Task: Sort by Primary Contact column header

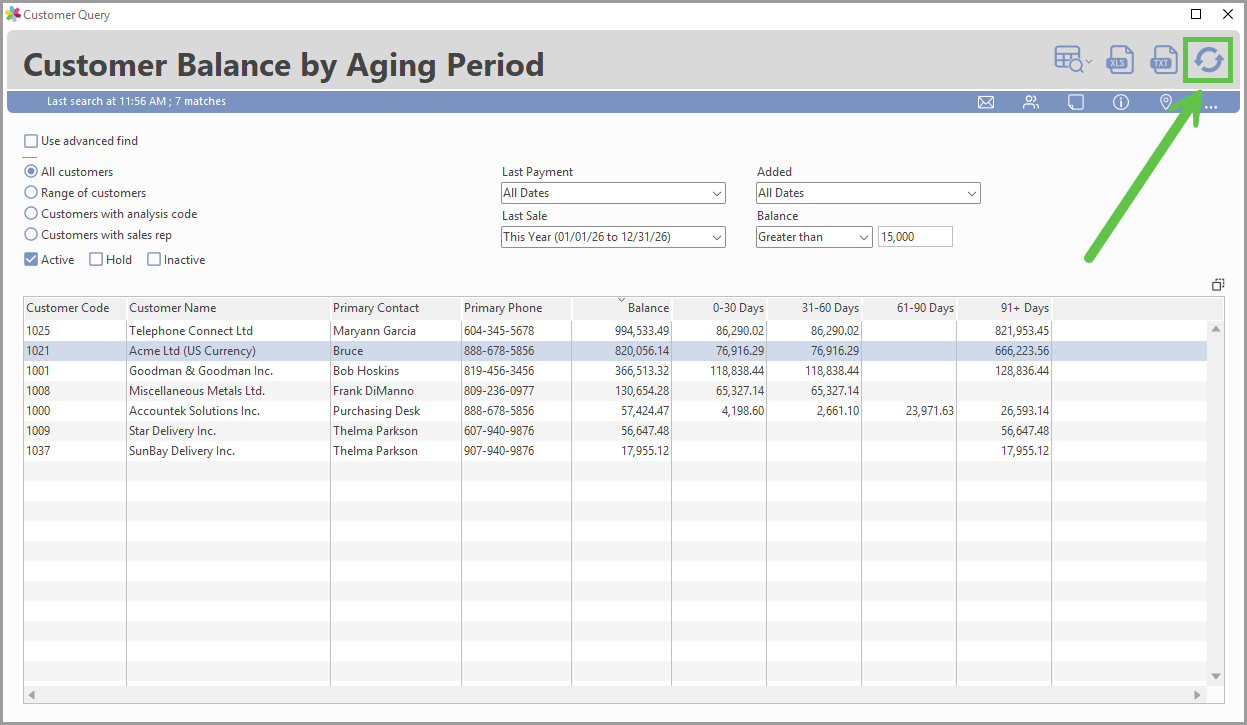Action: click(x=395, y=308)
